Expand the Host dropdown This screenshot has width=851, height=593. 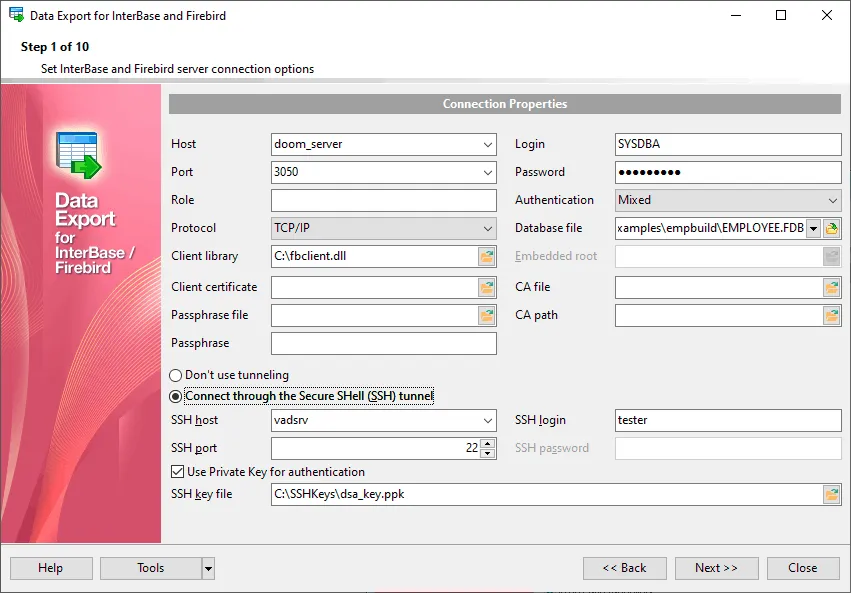[487, 144]
